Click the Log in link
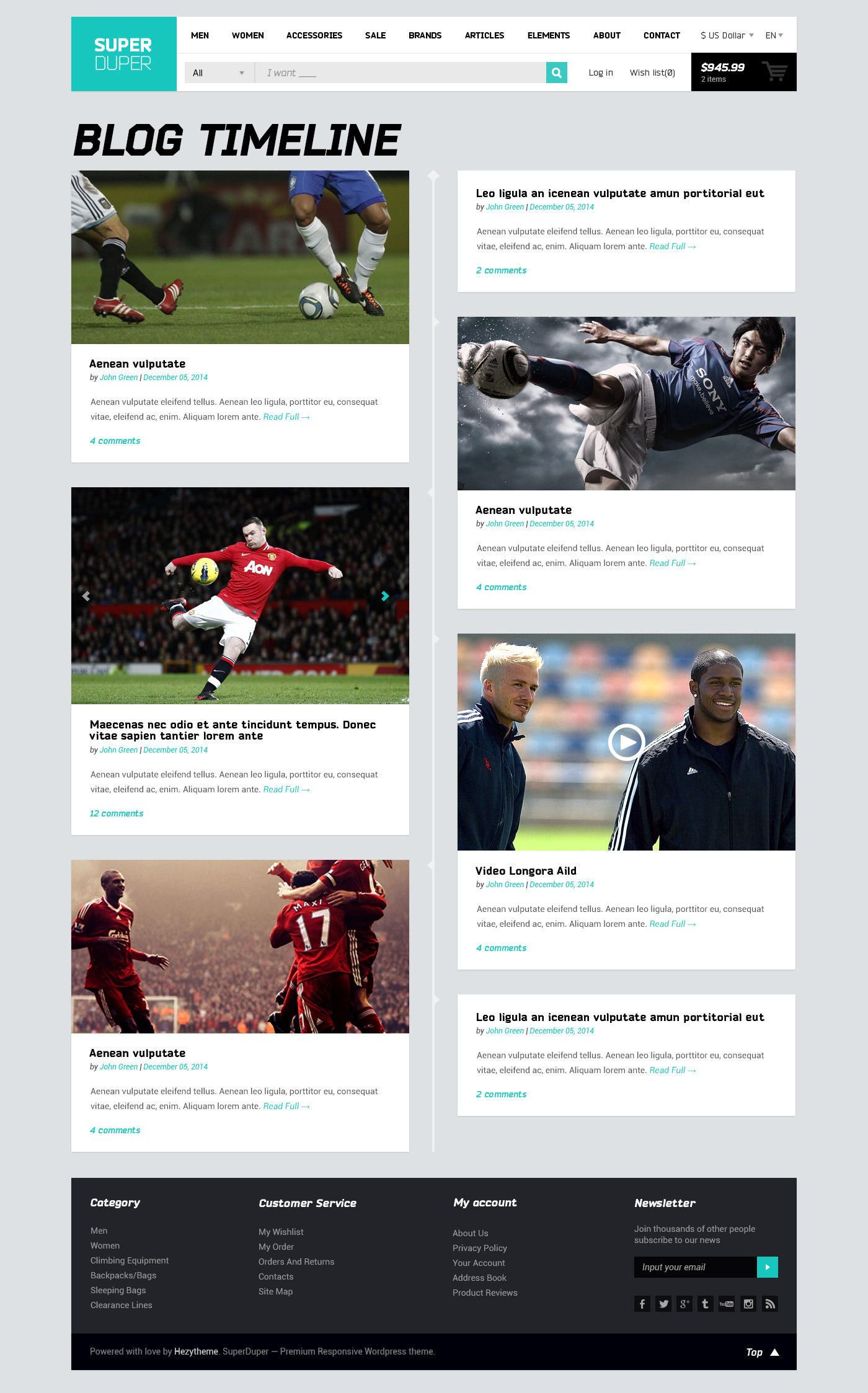Image resolution: width=868 pixels, height=1393 pixels. [601, 73]
